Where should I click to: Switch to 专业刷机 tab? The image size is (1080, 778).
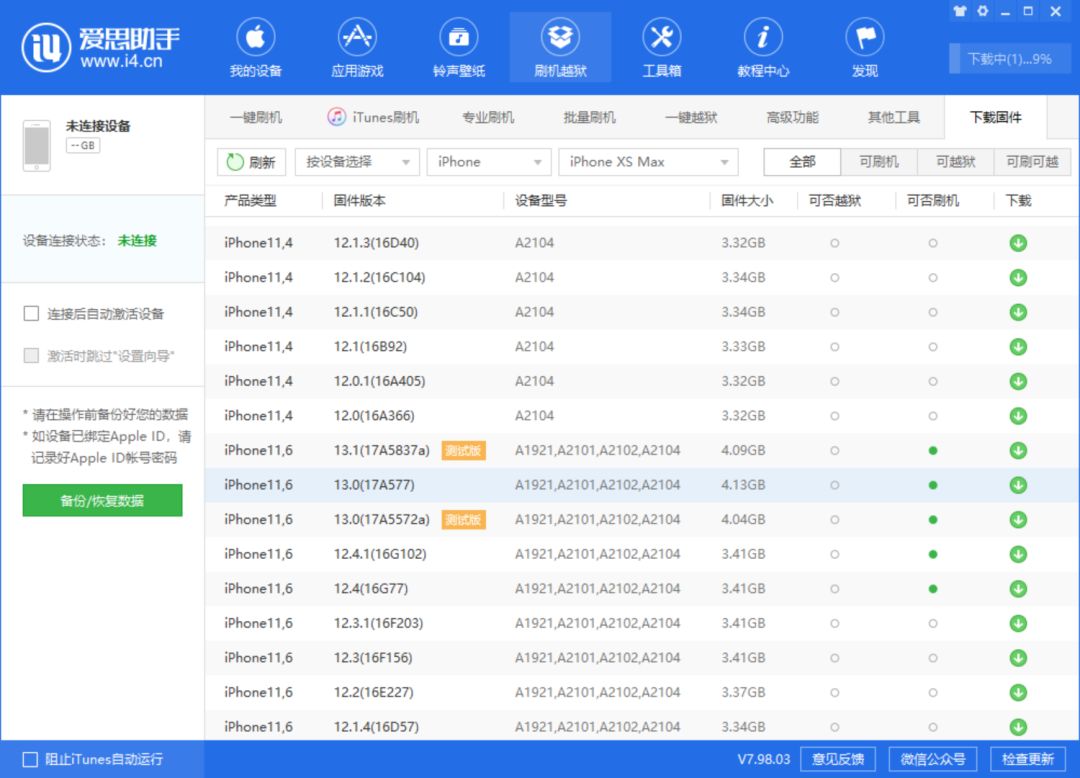tap(488, 117)
